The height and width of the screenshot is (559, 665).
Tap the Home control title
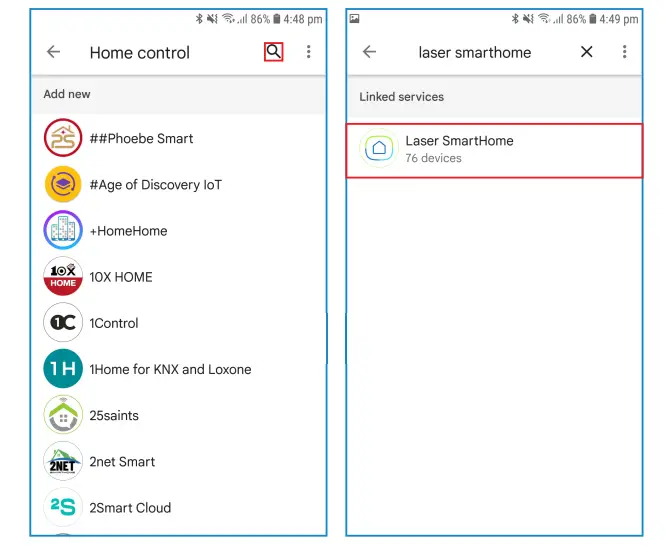pyautogui.click(x=140, y=53)
